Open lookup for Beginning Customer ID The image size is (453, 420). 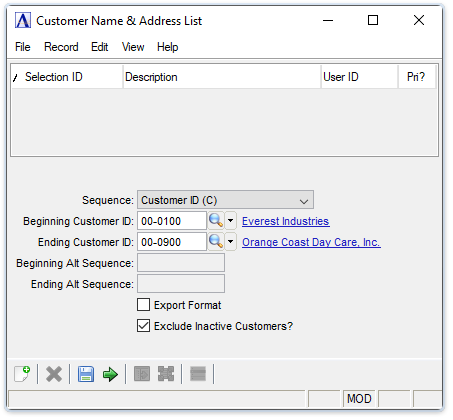point(216,221)
